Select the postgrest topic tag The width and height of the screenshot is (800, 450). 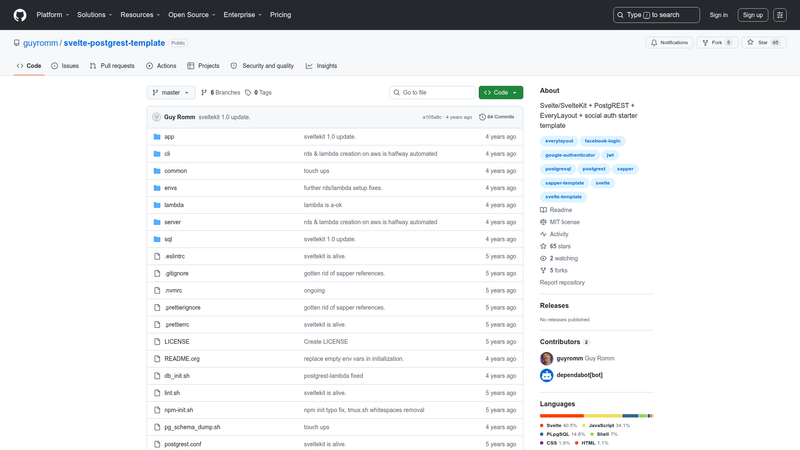point(594,169)
